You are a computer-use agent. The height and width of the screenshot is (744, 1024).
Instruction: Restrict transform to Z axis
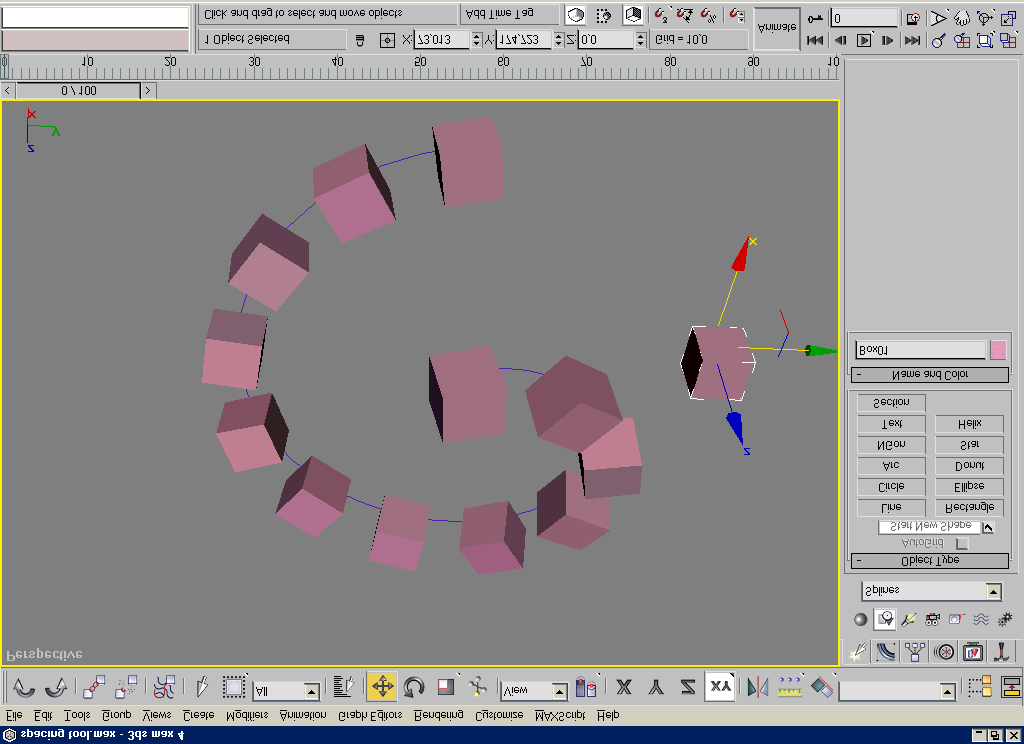click(x=688, y=687)
